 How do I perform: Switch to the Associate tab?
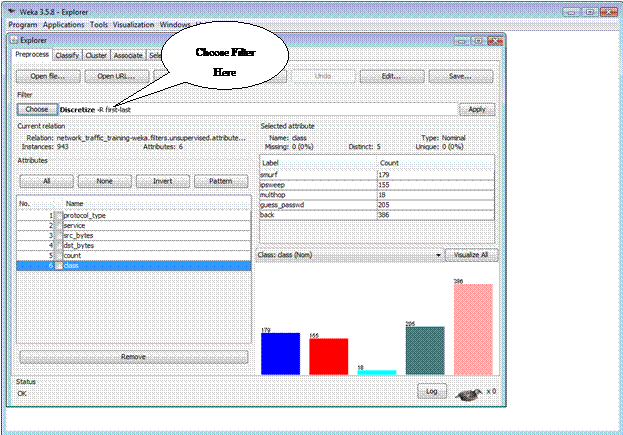[x=128, y=56]
